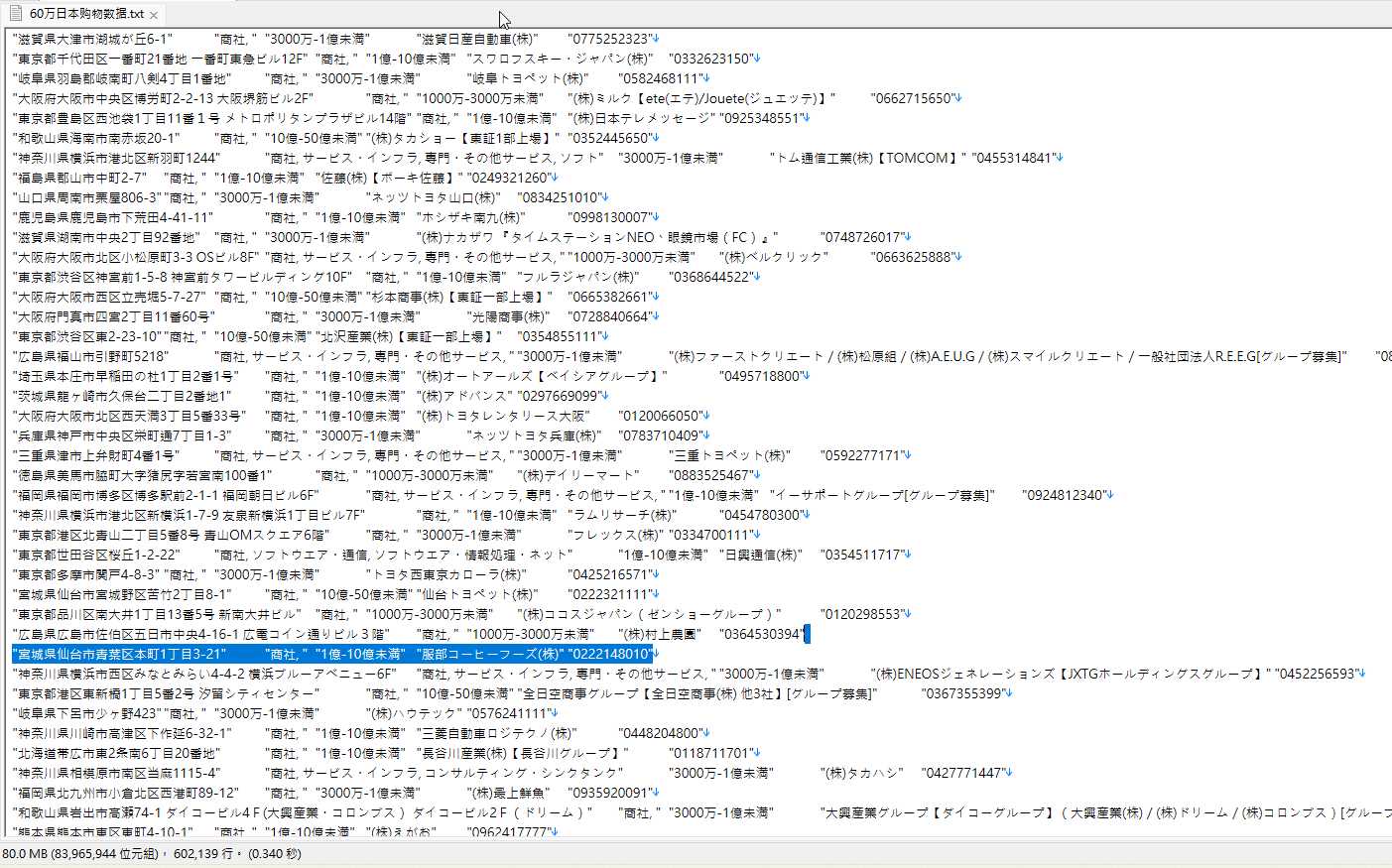1392x868 pixels.
Task: Click the company name (株)デイリーマート
Action: click(x=578, y=475)
